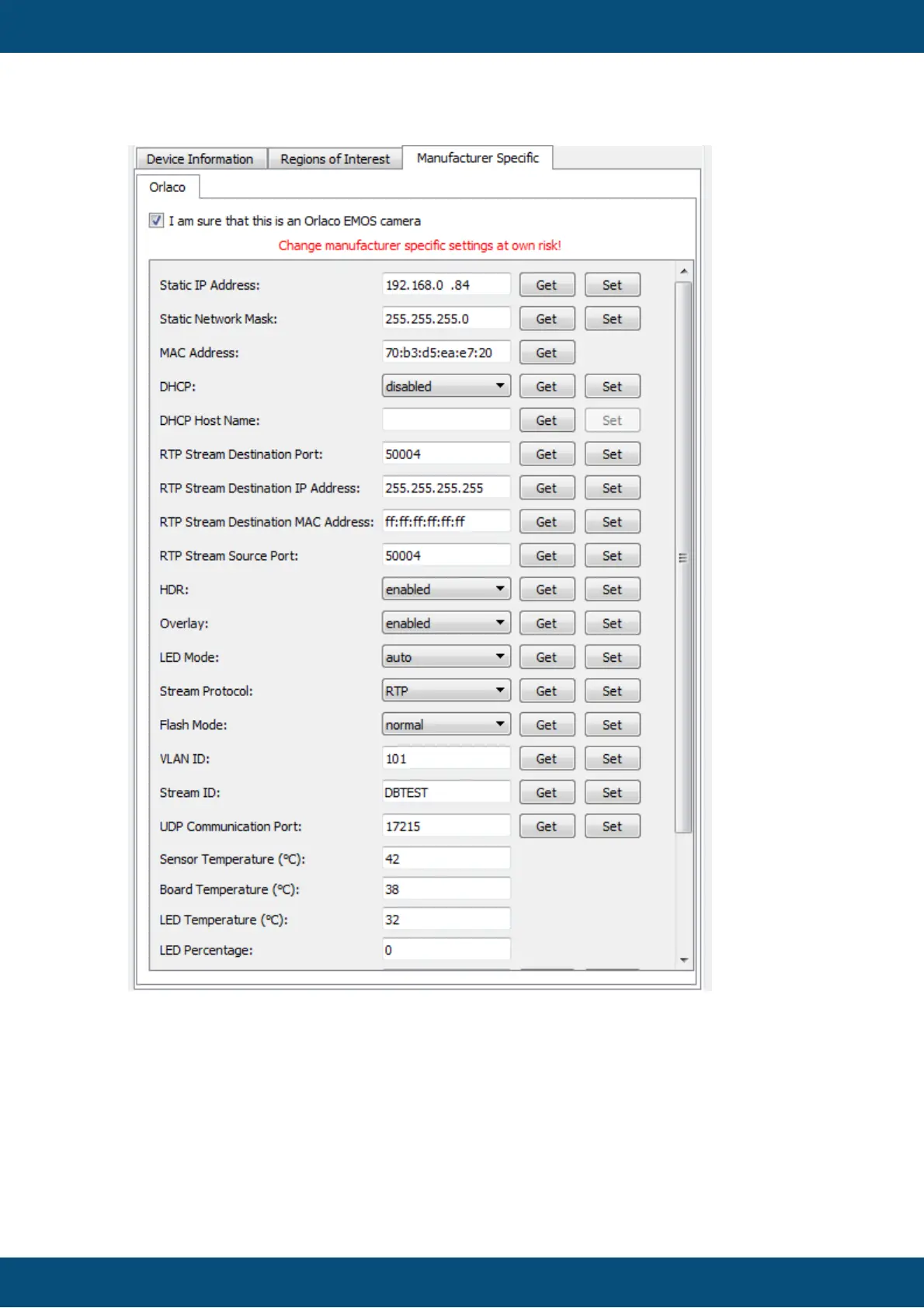Viewport: 924px width, 1308px height.
Task: Switch to the Device Information tab
Action: click(200, 158)
